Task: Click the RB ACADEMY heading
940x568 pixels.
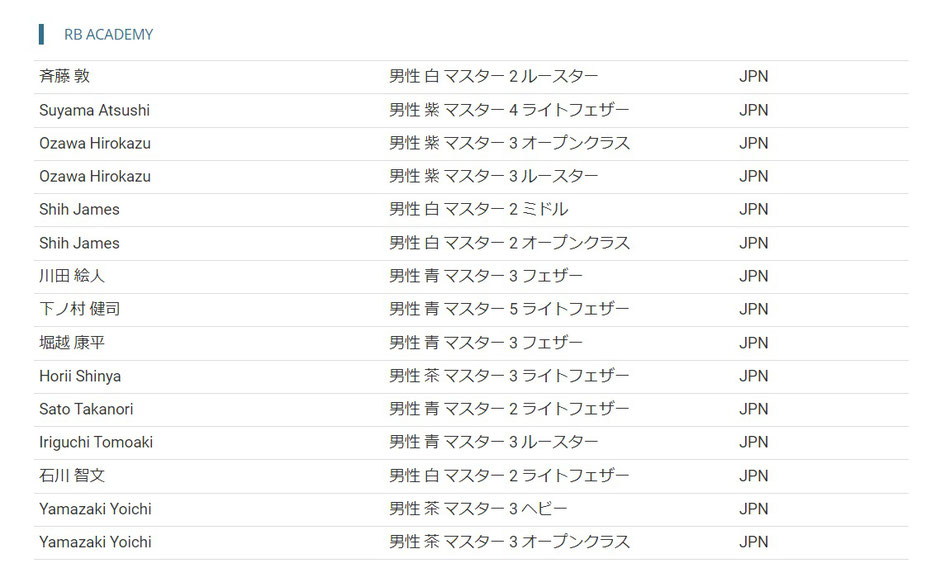Action: [x=109, y=35]
